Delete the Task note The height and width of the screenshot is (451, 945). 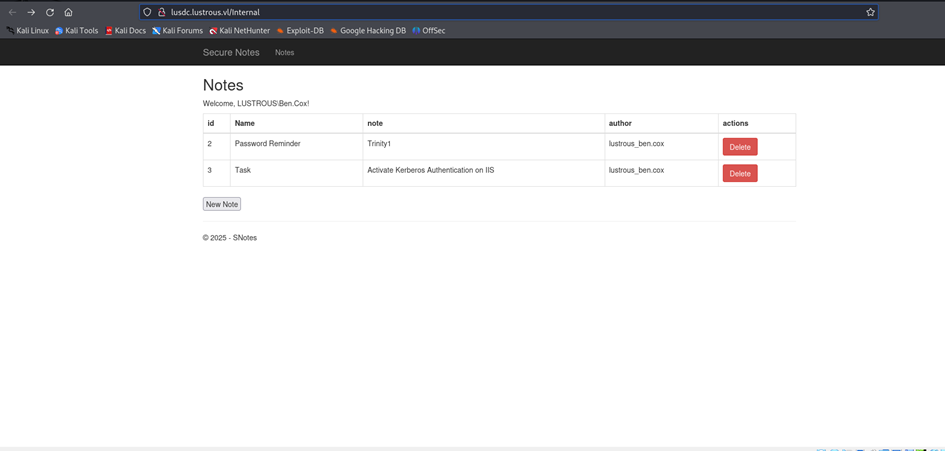740,173
